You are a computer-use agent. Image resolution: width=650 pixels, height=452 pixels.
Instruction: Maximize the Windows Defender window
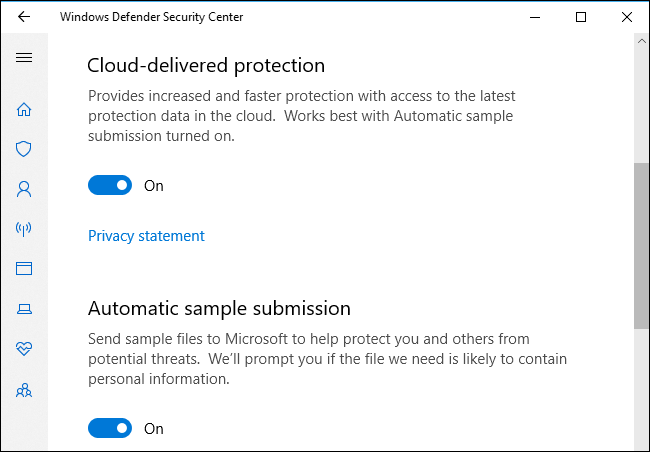(581, 17)
